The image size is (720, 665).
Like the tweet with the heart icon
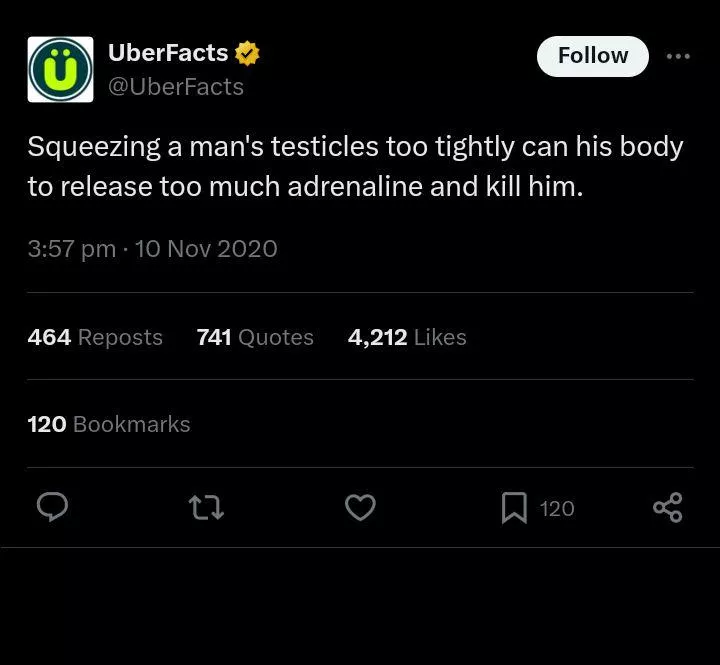[360, 508]
